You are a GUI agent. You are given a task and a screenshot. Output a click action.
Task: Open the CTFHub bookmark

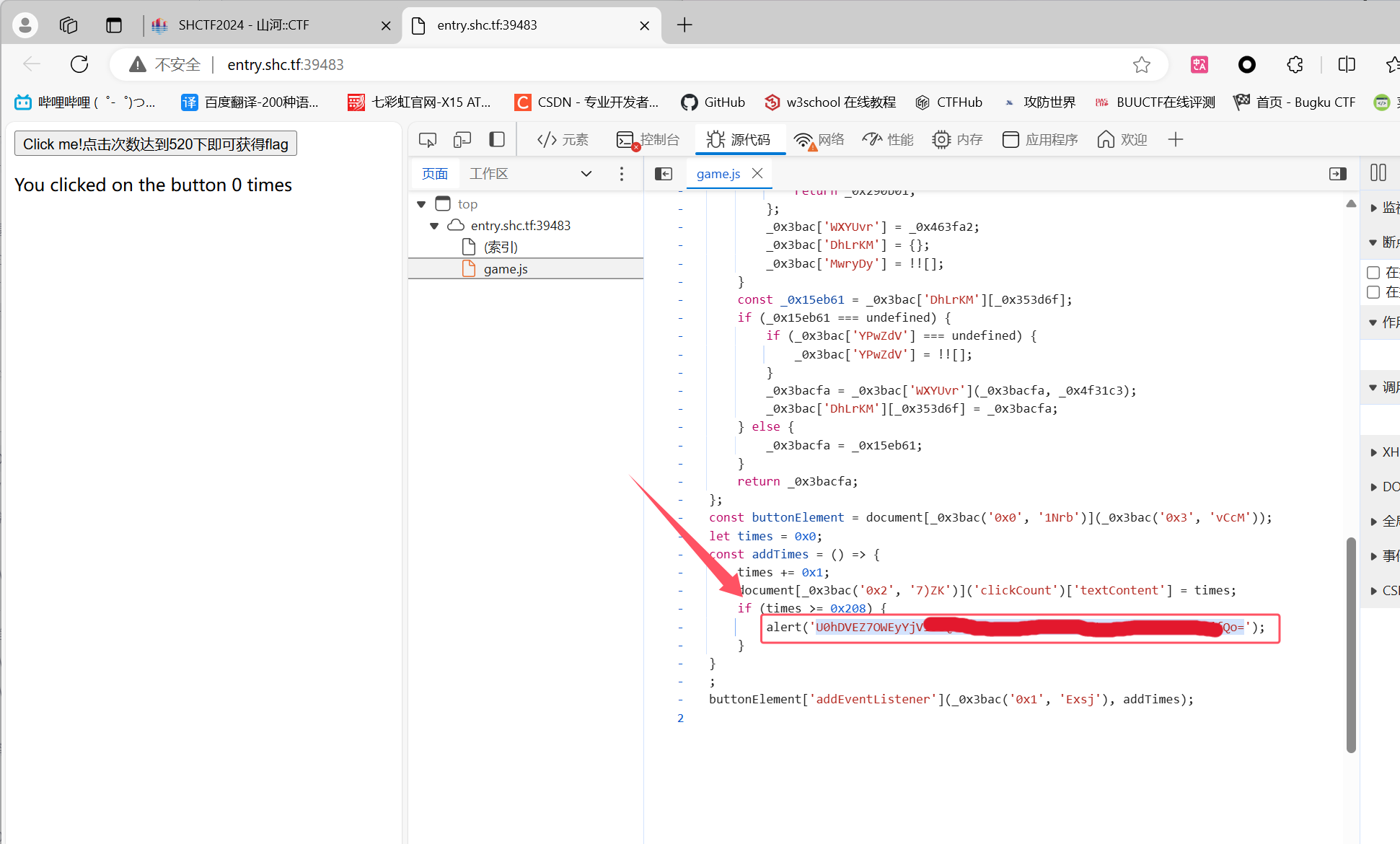click(x=948, y=102)
